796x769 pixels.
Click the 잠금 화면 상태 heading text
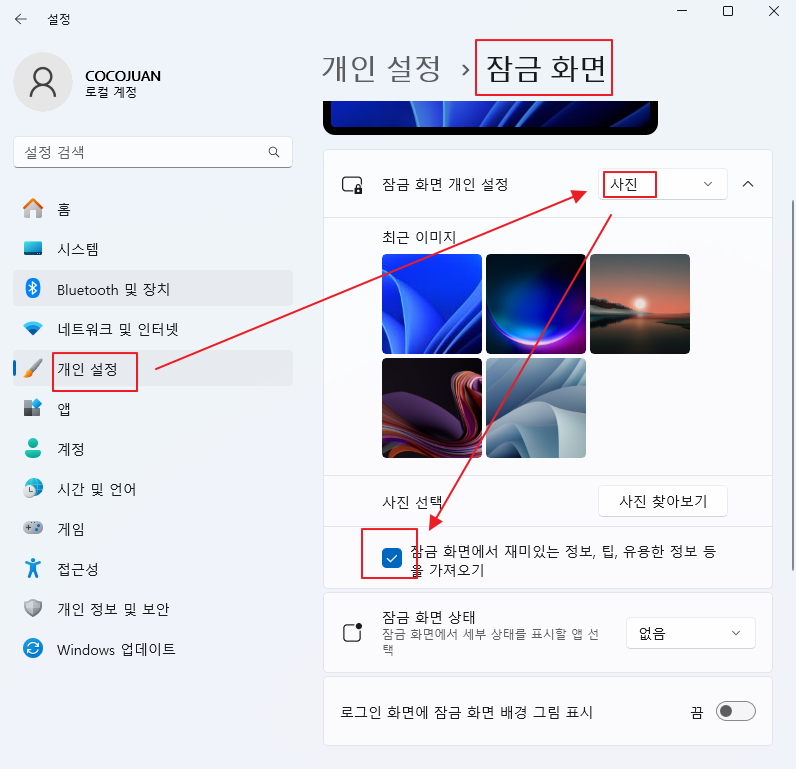click(x=428, y=617)
